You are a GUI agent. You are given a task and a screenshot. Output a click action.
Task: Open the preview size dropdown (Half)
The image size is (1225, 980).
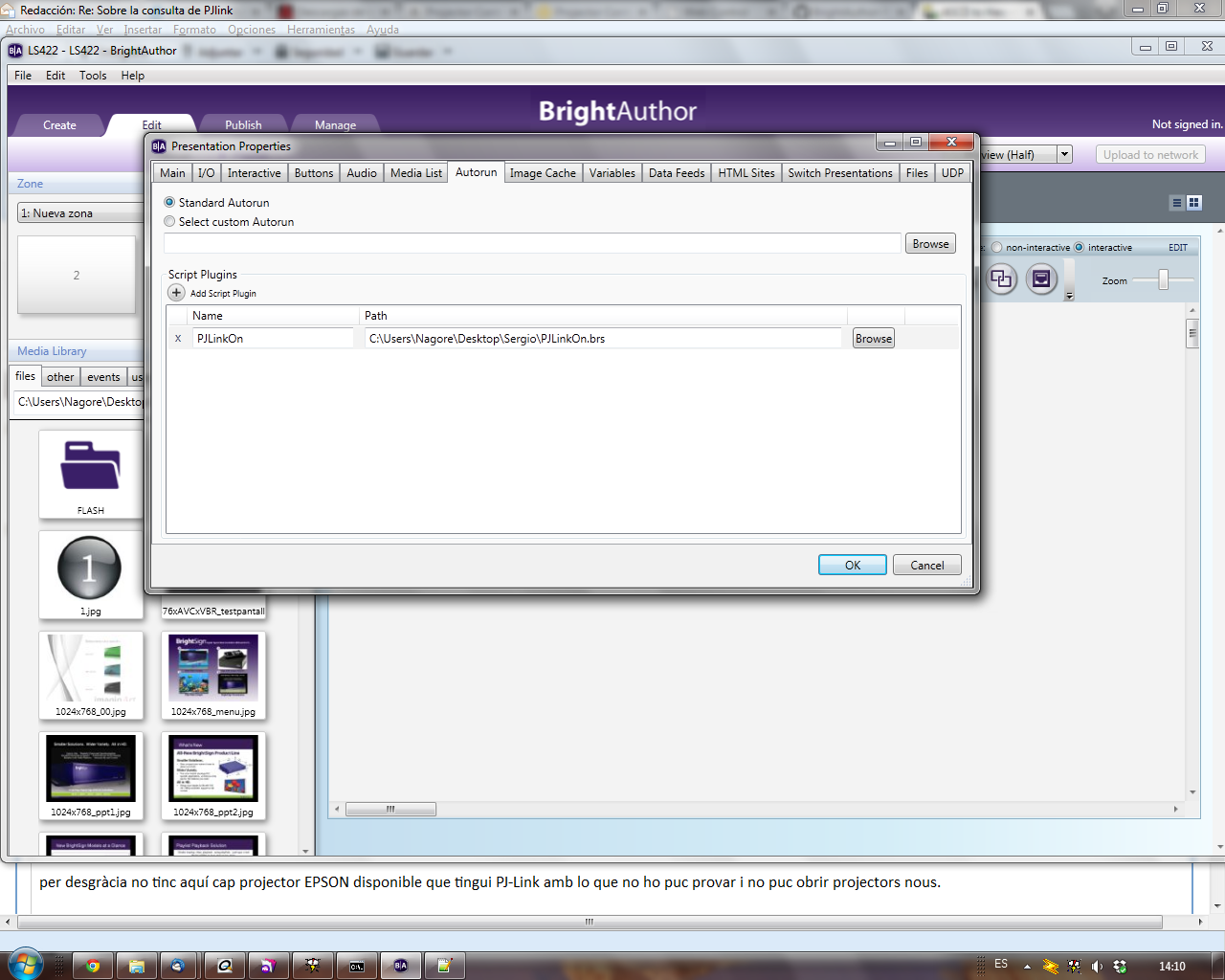coord(1064,154)
